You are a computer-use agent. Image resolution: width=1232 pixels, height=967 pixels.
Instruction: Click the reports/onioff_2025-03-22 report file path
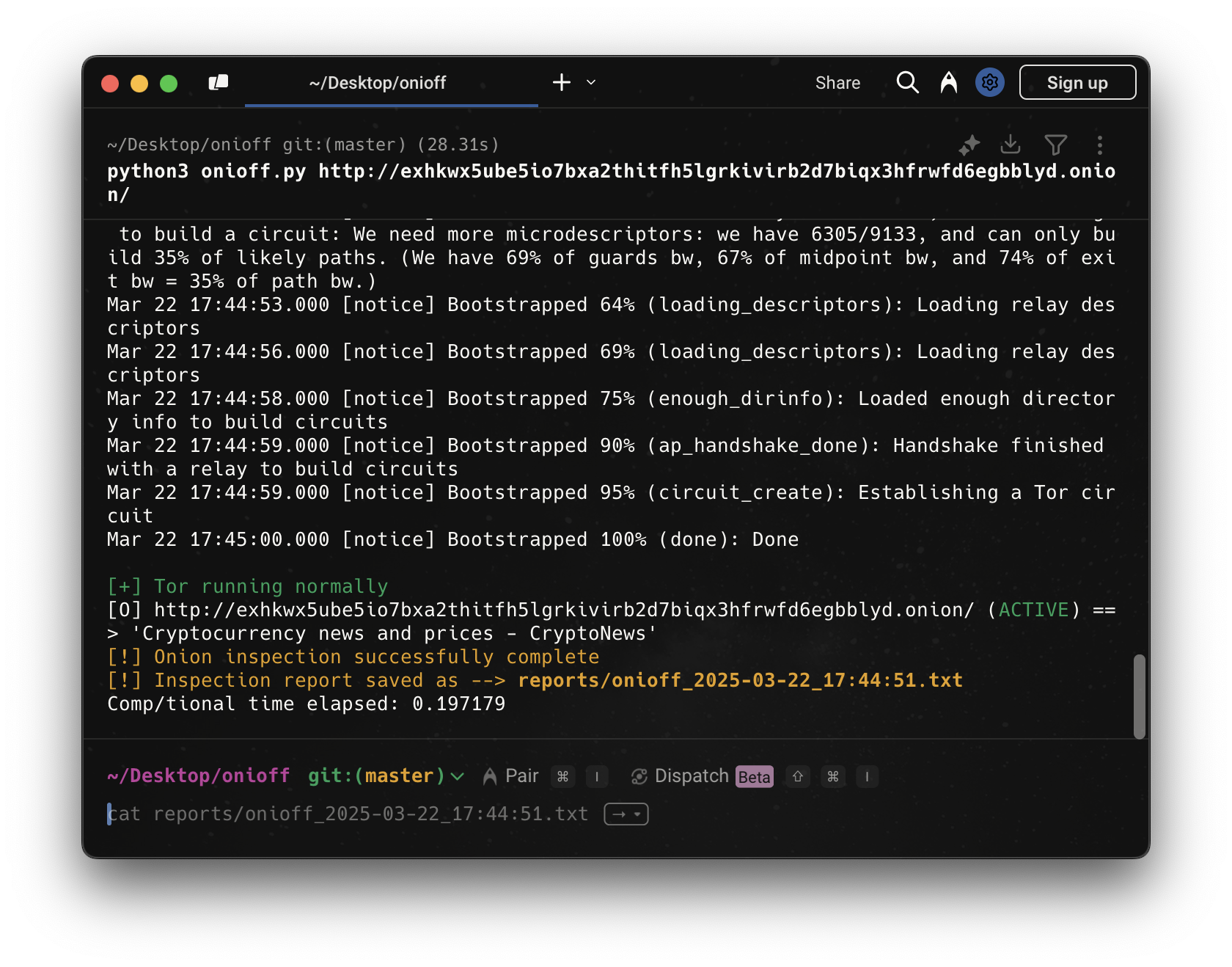(739, 680)
